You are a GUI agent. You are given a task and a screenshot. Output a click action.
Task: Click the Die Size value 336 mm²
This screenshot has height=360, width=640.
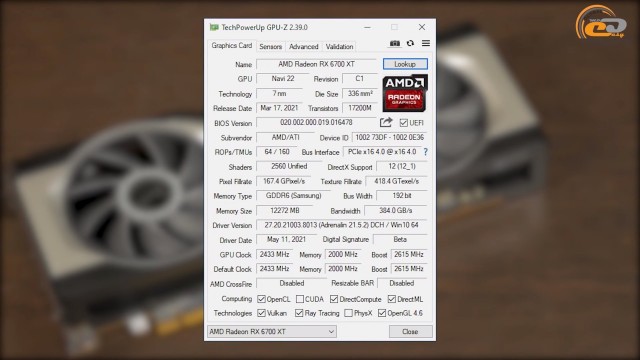click(360, 93)
